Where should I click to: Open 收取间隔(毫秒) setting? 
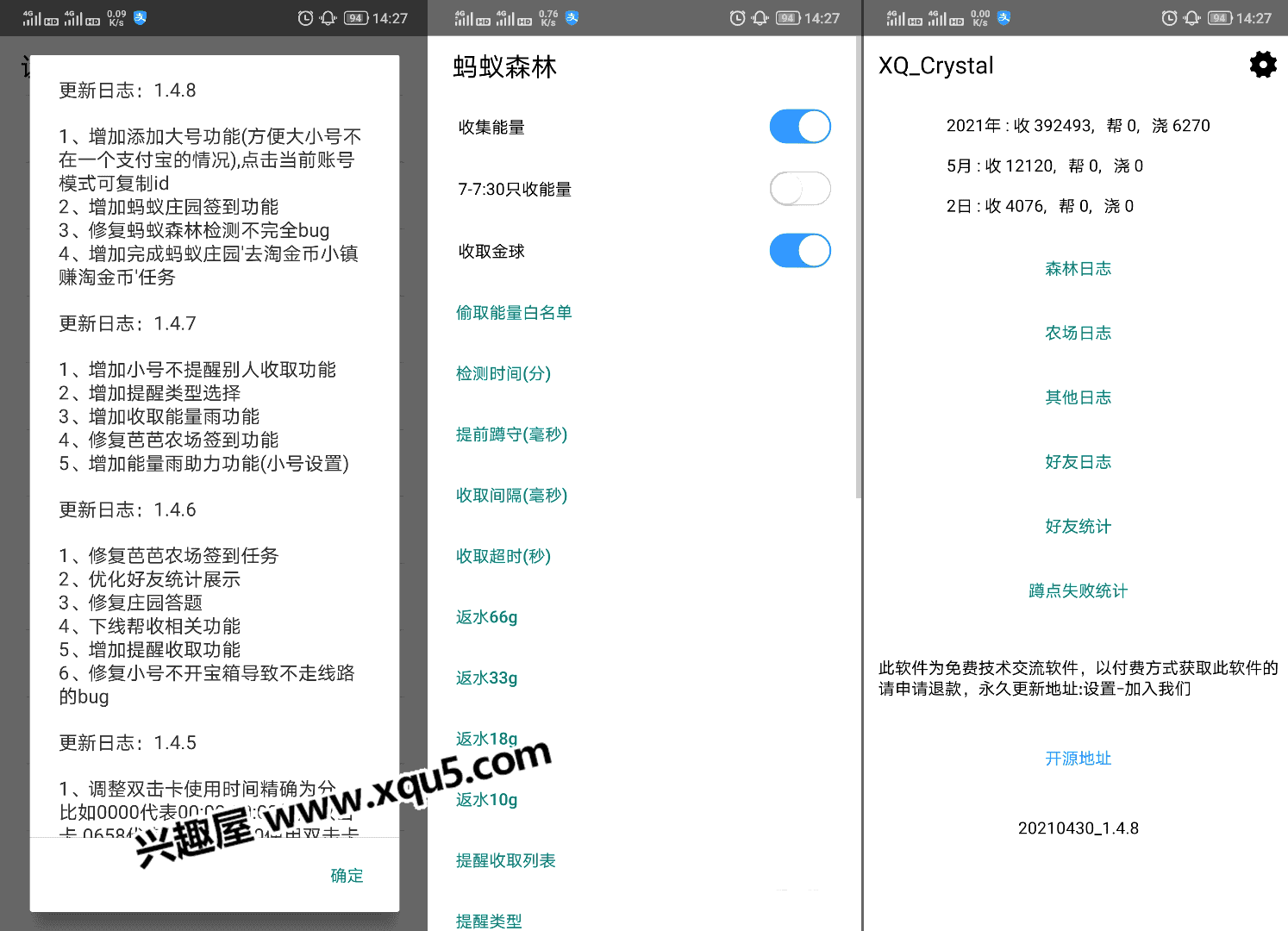coord(511,496)
